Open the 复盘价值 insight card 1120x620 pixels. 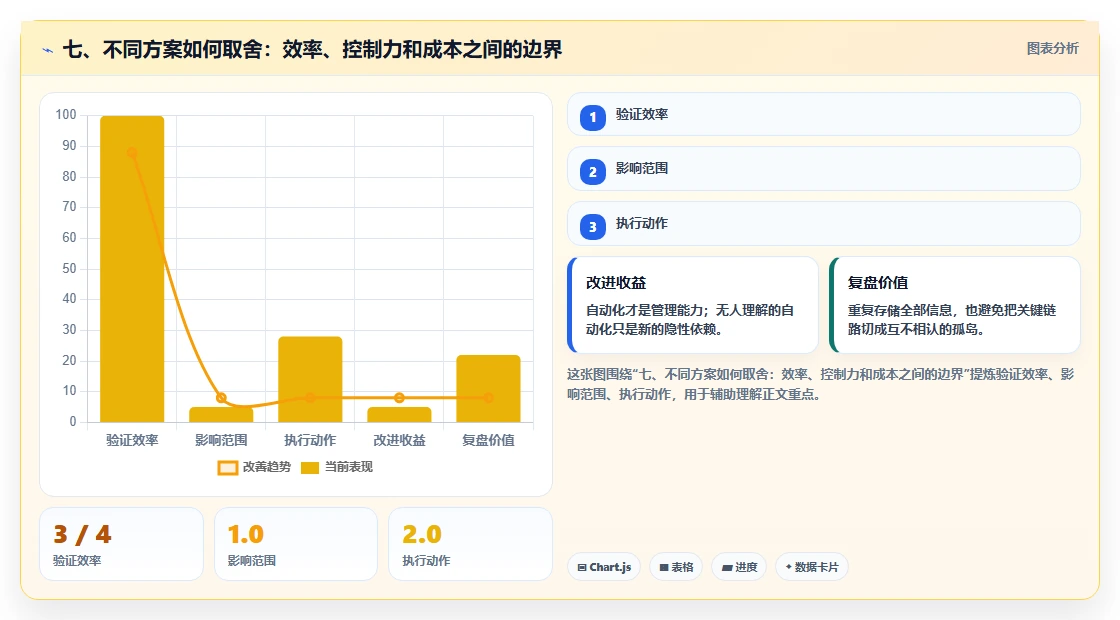point(954,305)
